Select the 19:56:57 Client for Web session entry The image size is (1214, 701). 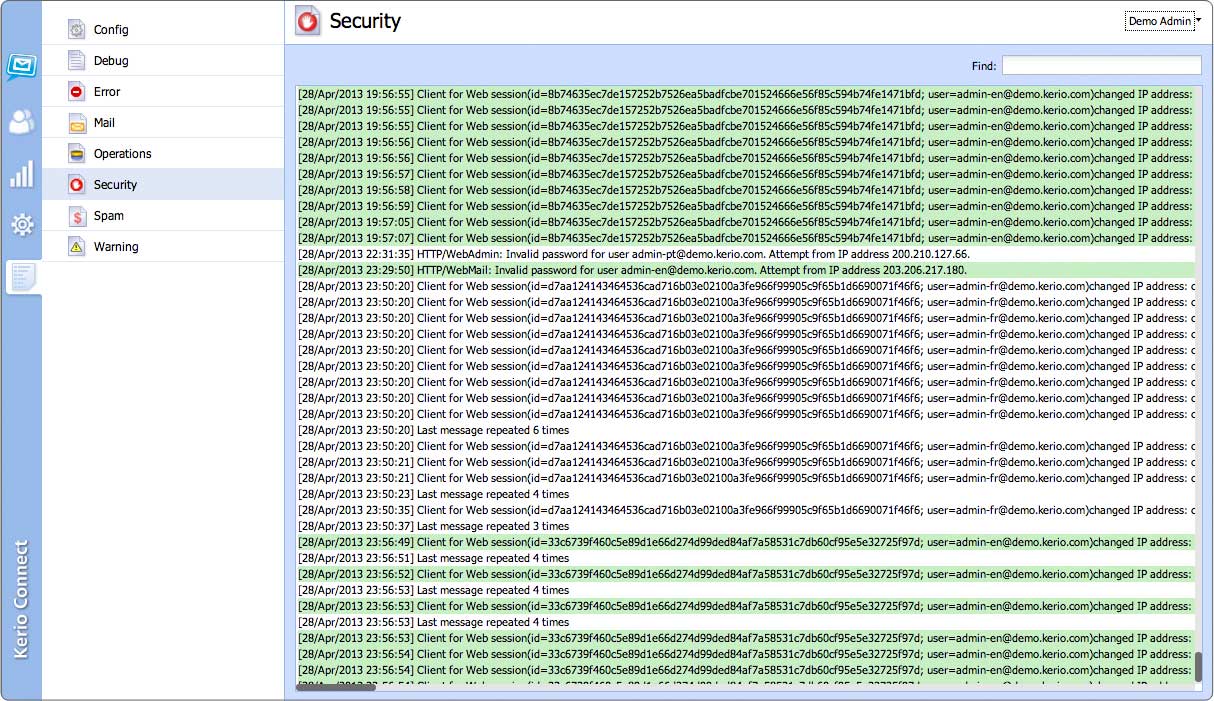[745, 174]
